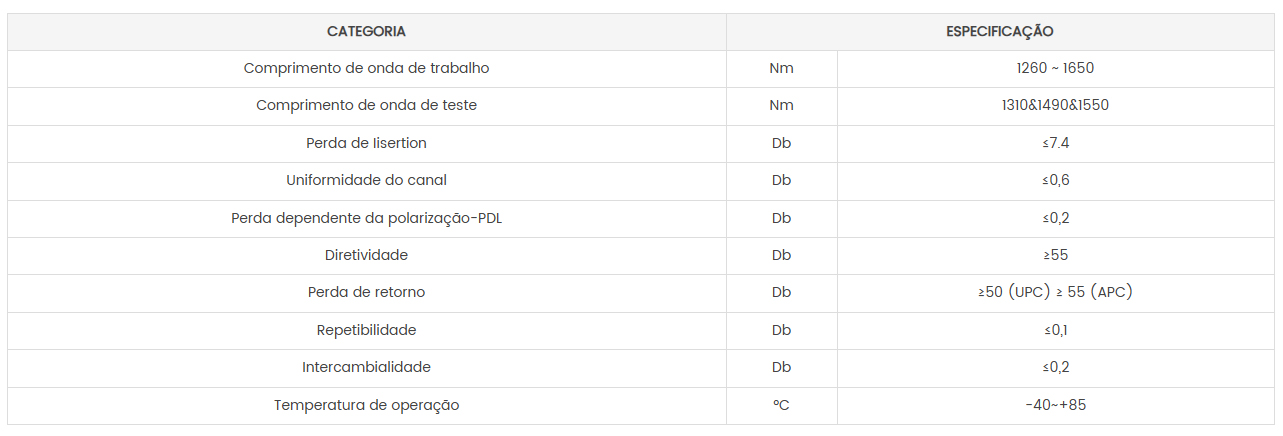
Task: Click the Uniformidade do canal row label
Action: click(x=366, y=181)
